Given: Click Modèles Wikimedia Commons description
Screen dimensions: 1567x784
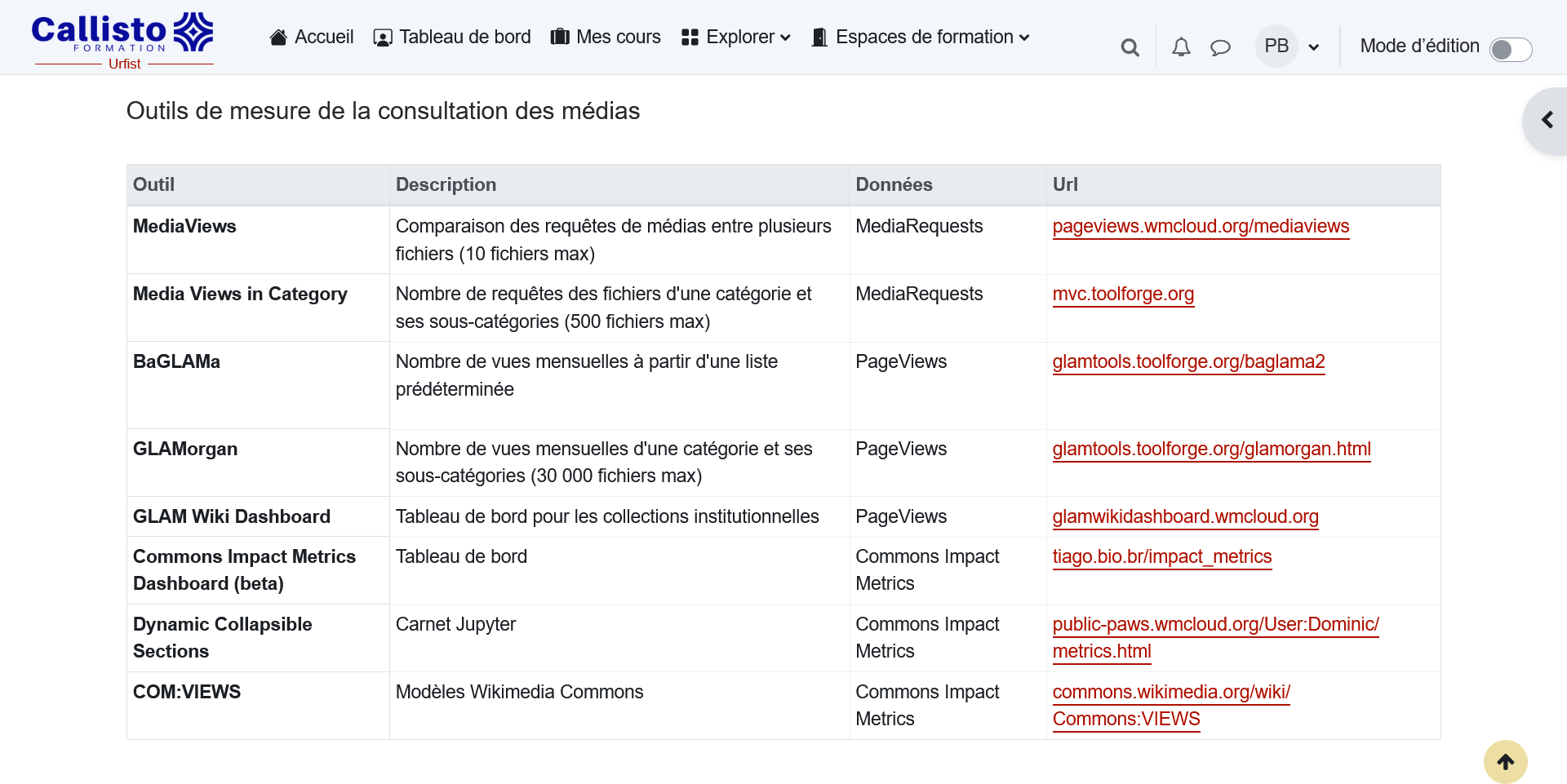Looking at the screenshot, I should [519, 693].
